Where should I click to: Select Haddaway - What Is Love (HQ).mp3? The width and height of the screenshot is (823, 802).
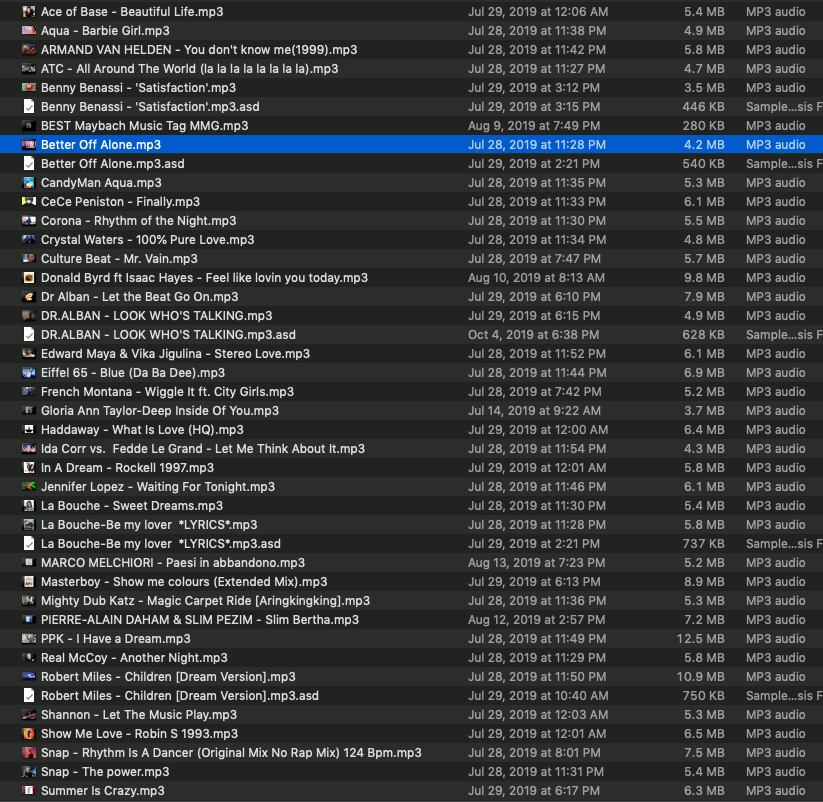click(412, 429)
